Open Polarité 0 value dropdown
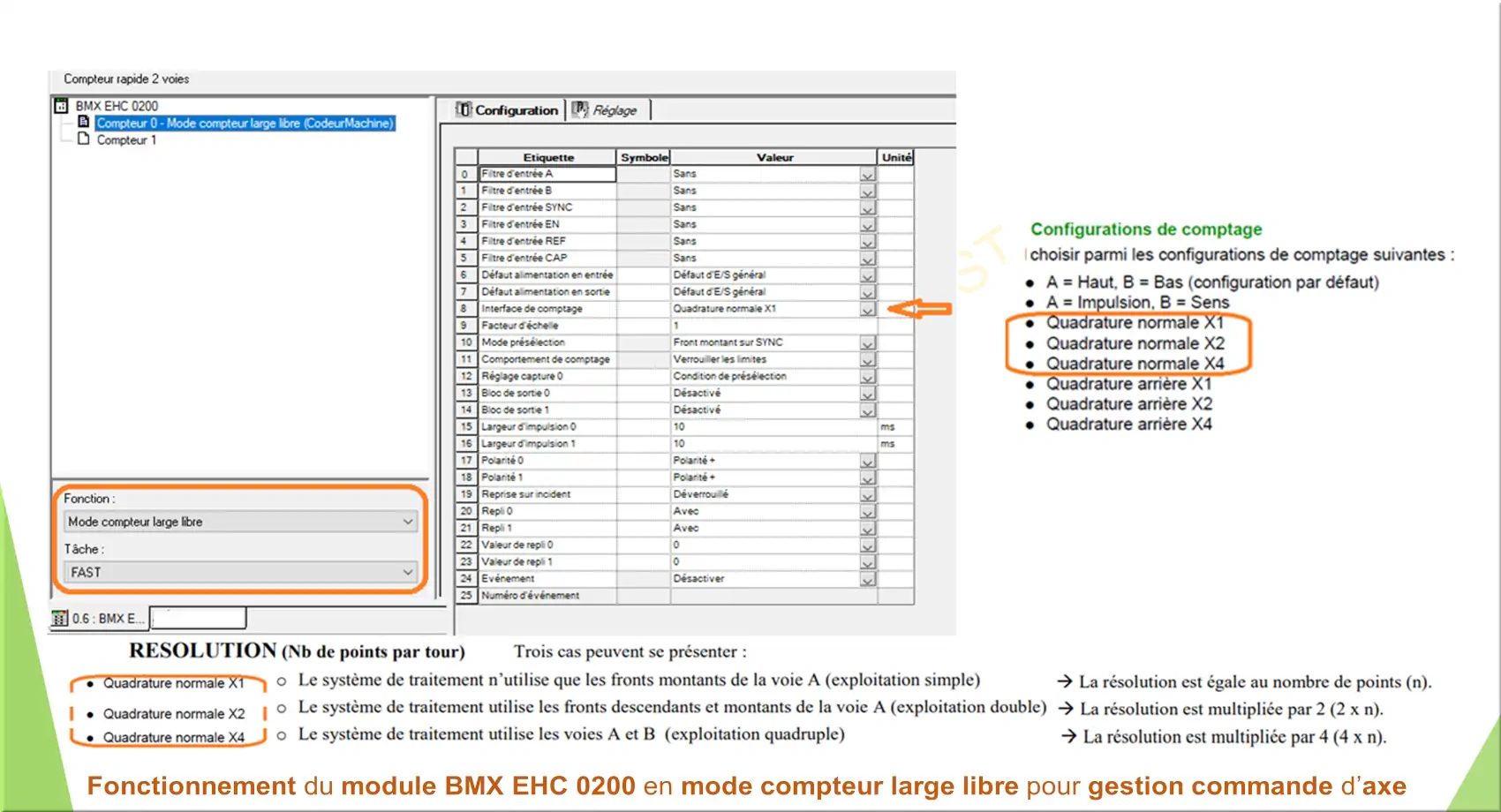Viewport: 1501px width, 812px height. [x=867, y=462]
